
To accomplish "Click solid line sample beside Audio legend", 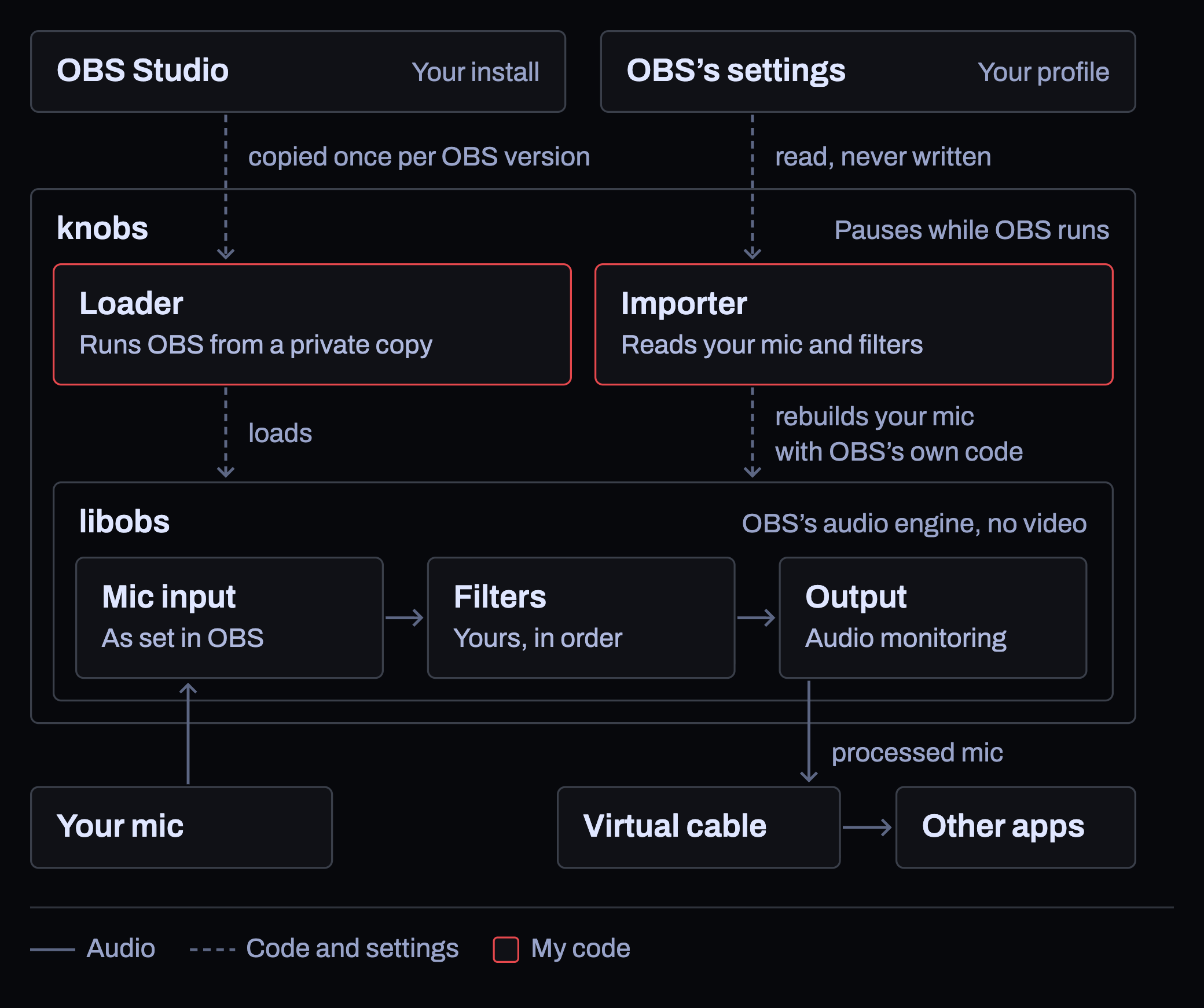I will [x=53, y=950].
